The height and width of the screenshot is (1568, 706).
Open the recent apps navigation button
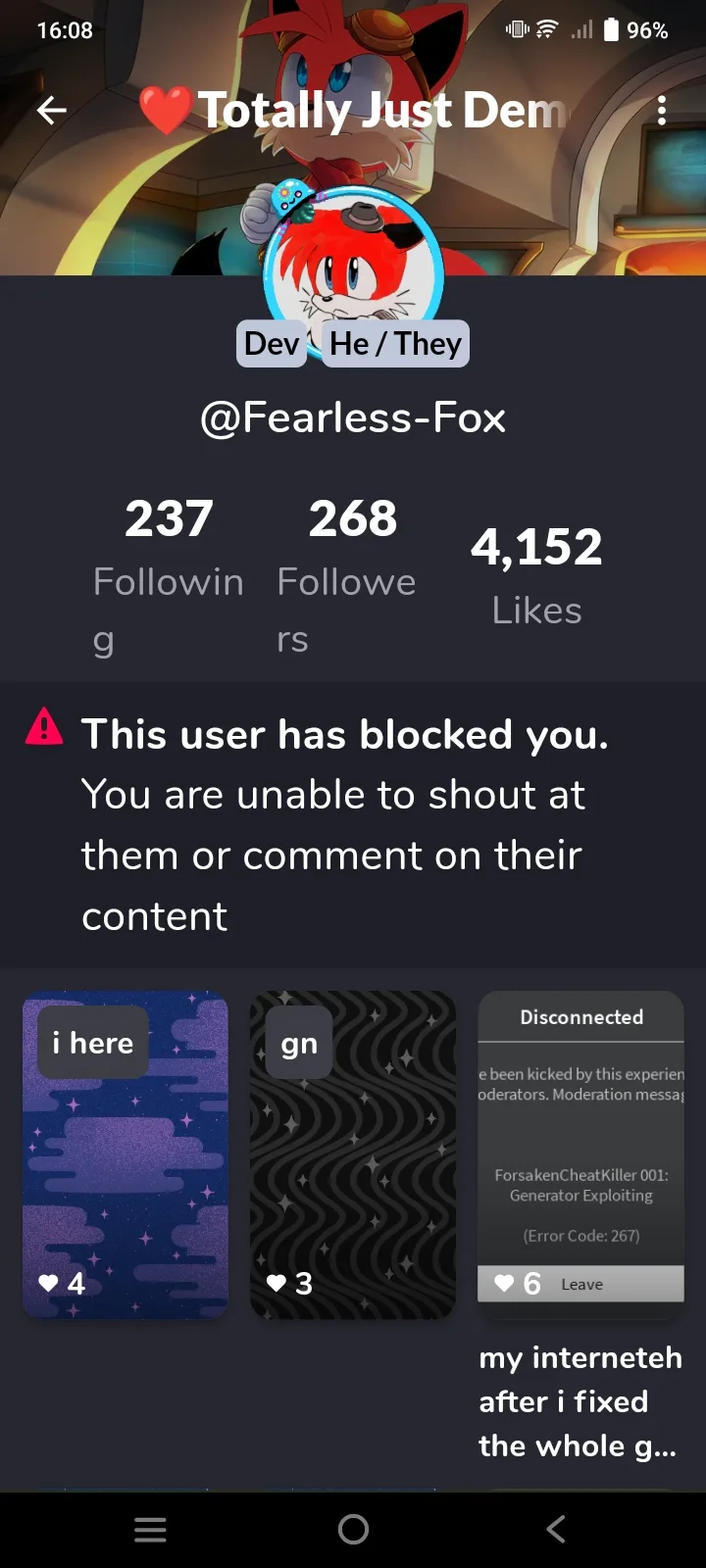coord(150,1530)
